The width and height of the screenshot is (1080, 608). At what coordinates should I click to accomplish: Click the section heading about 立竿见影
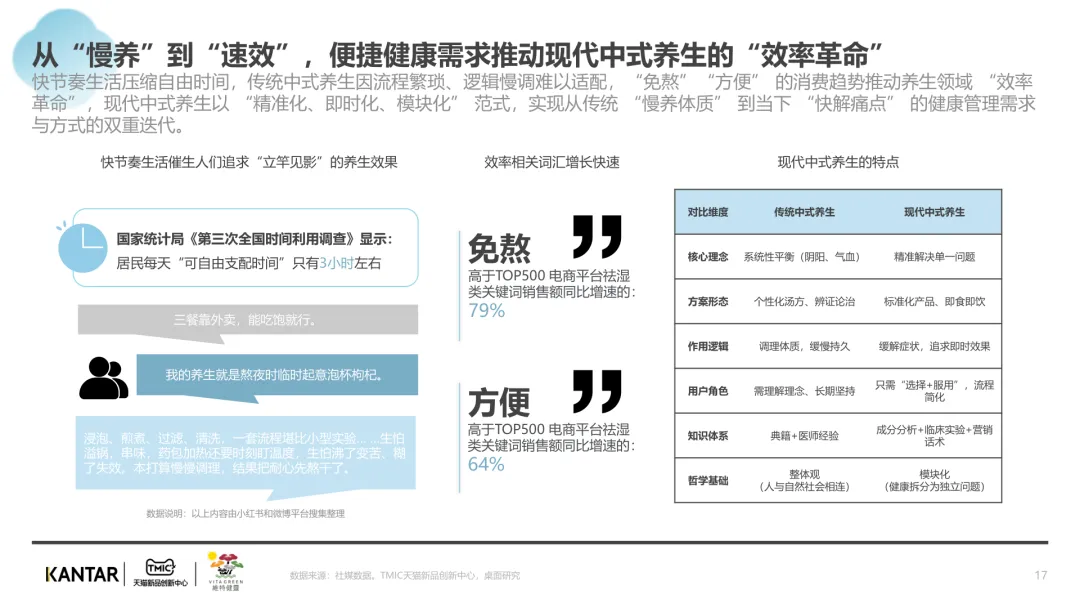[x=249, y=163]
